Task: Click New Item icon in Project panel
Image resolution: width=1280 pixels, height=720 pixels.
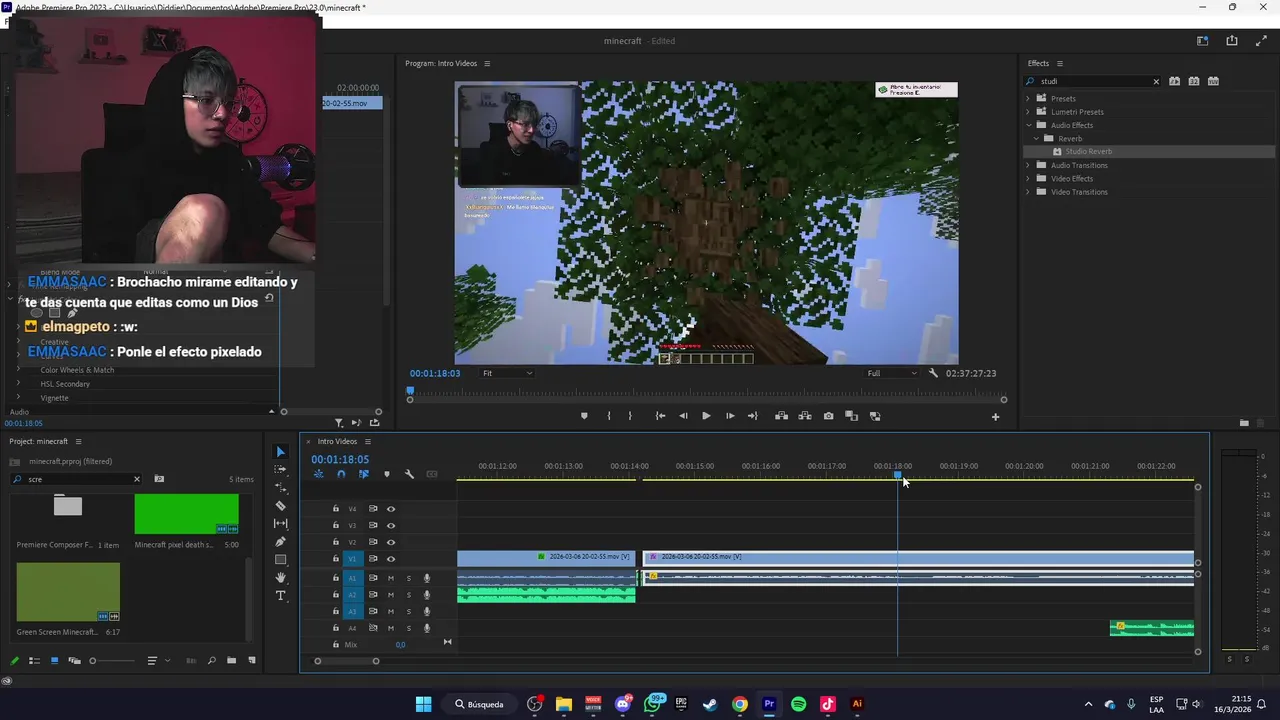Action: pos(251,661)
